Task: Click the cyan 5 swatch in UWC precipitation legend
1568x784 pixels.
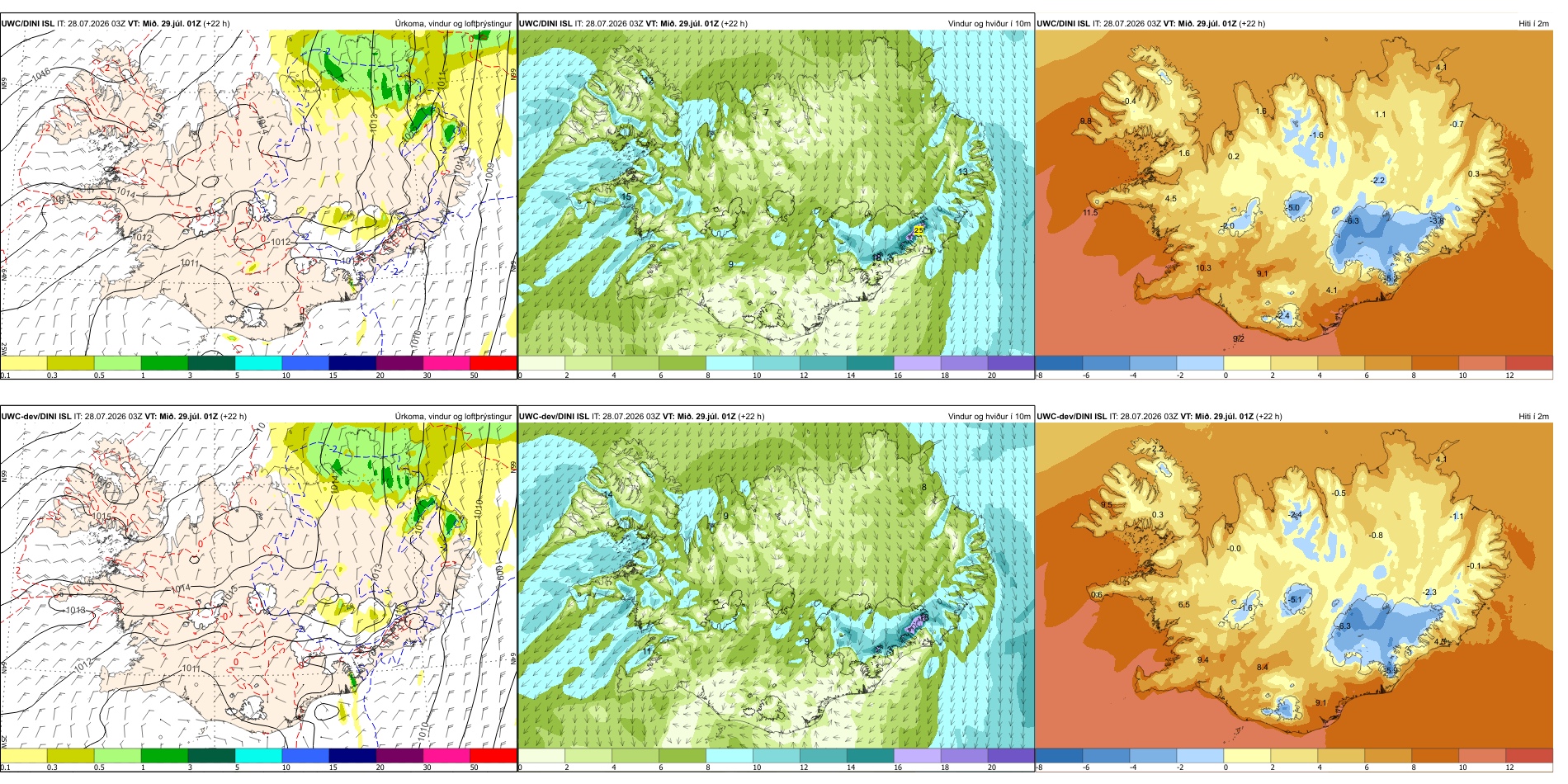Action: pyautogui.click(x=258, y=362)
